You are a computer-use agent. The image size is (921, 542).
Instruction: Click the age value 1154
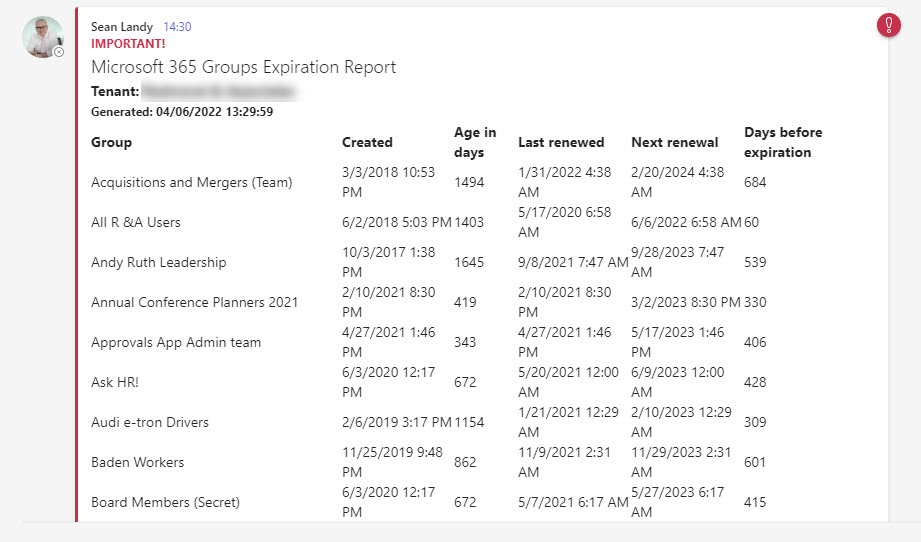click(469, 422)
